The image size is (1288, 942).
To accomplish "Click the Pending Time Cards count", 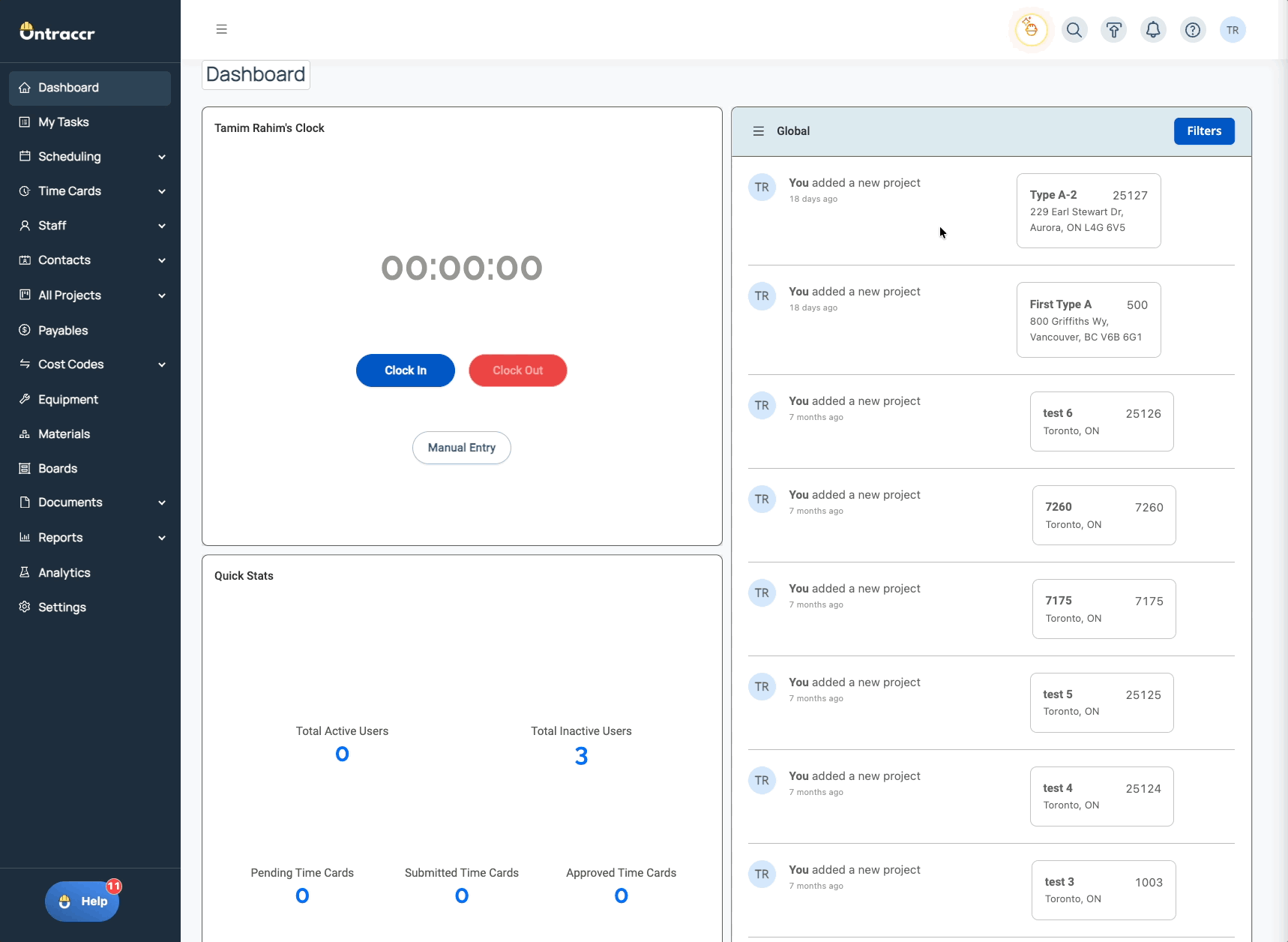I will (302, 896).
